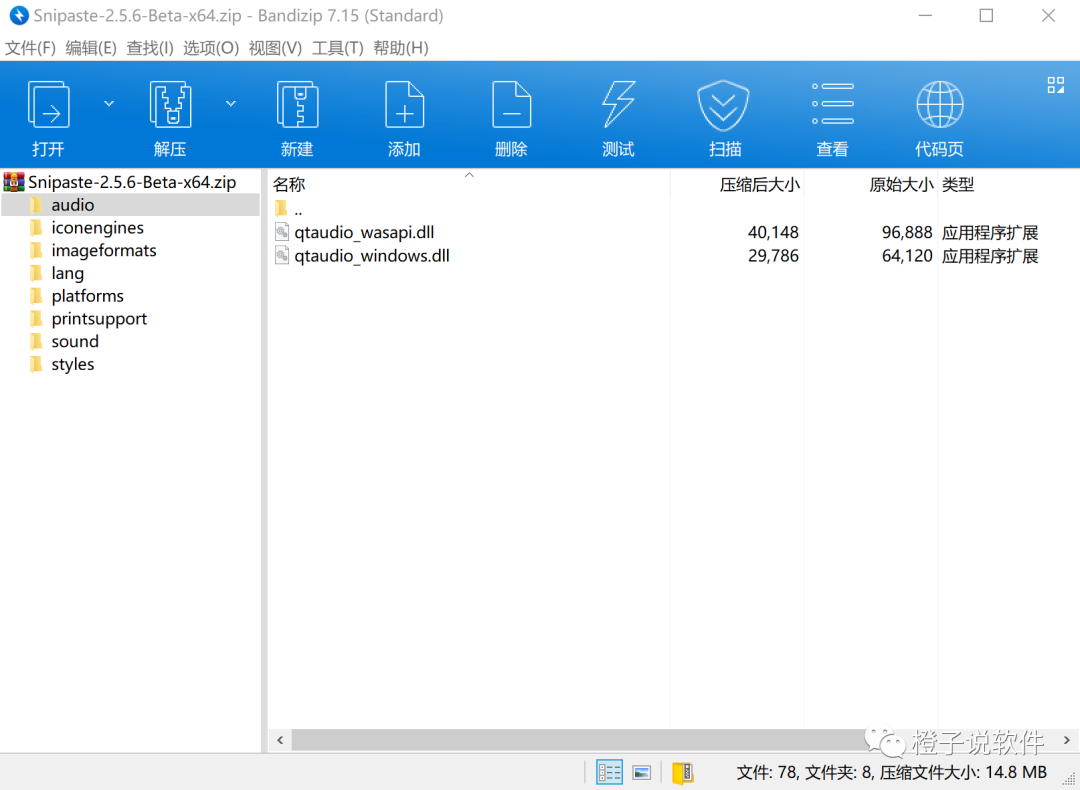Open the View (查看) list icon
Viewport: 1080px width, 790px height.
(832, 104)
